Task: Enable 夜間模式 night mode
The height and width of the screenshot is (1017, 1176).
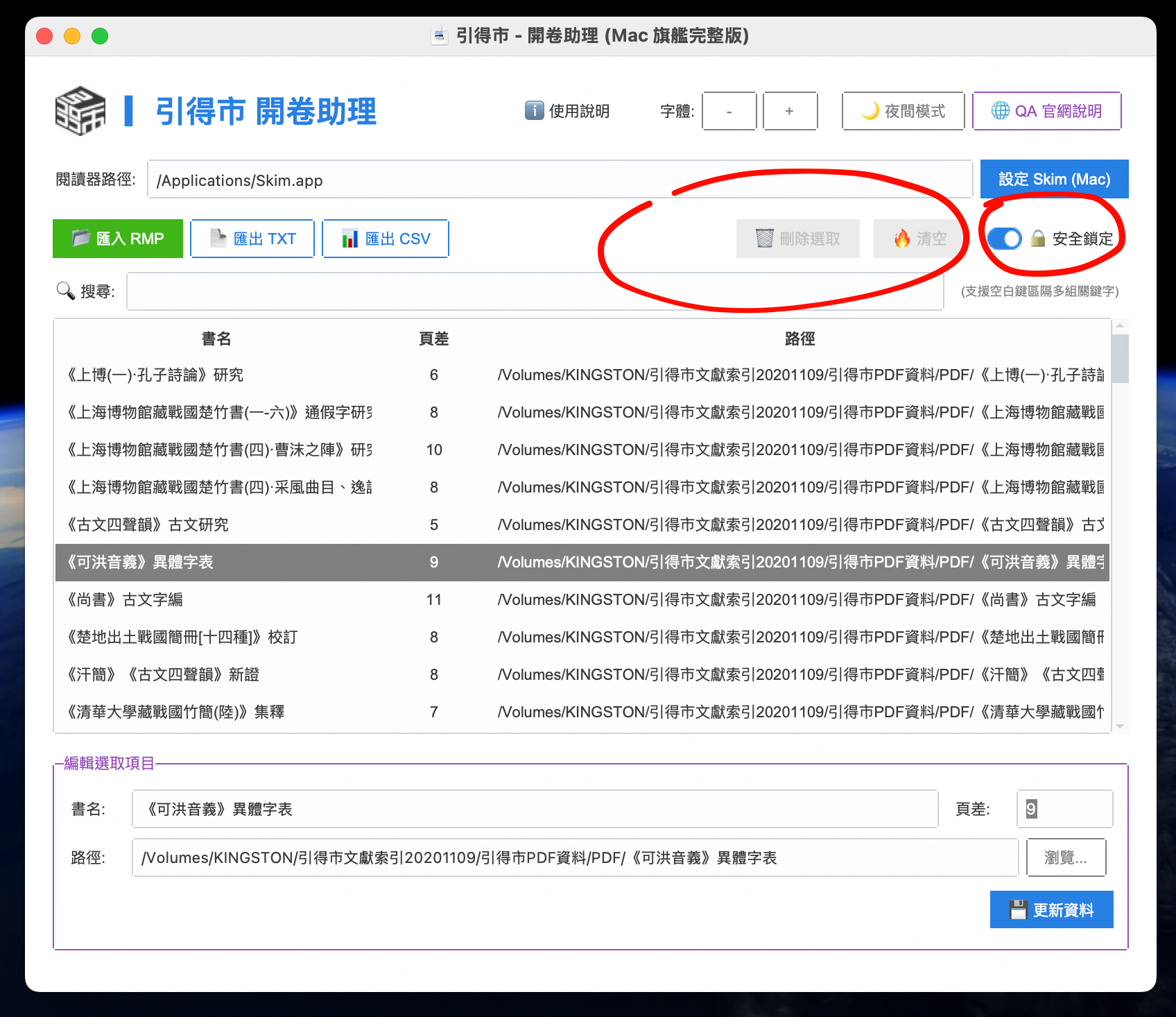Action: 903,111
